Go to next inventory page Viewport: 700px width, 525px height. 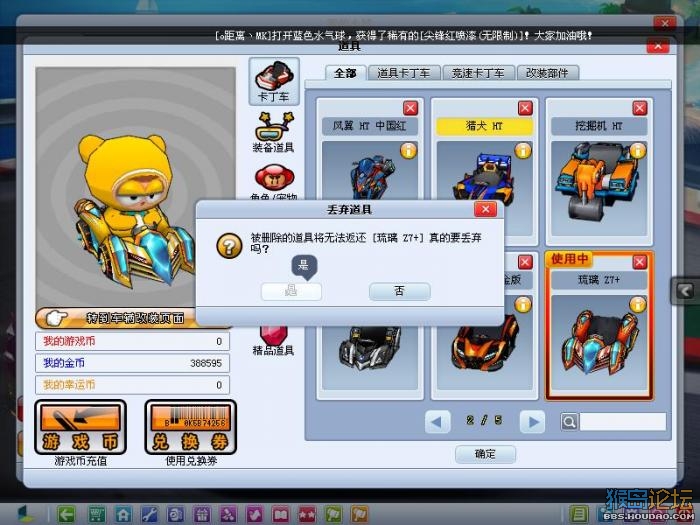point(532,421)
